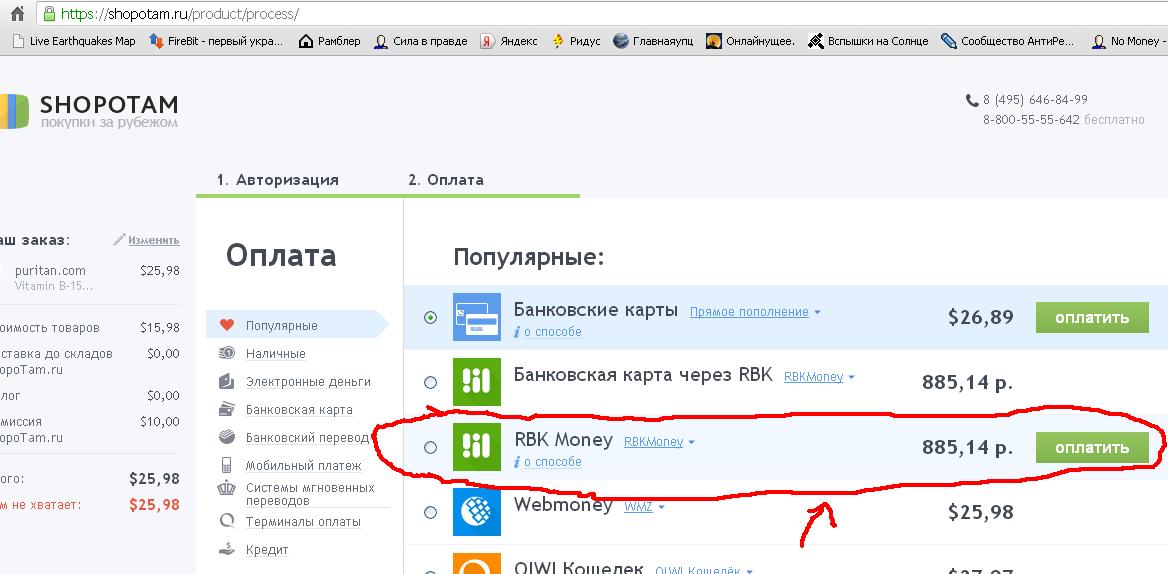Open the Рамблер bookmark
1168x574 pixels.
coord(329,41)
